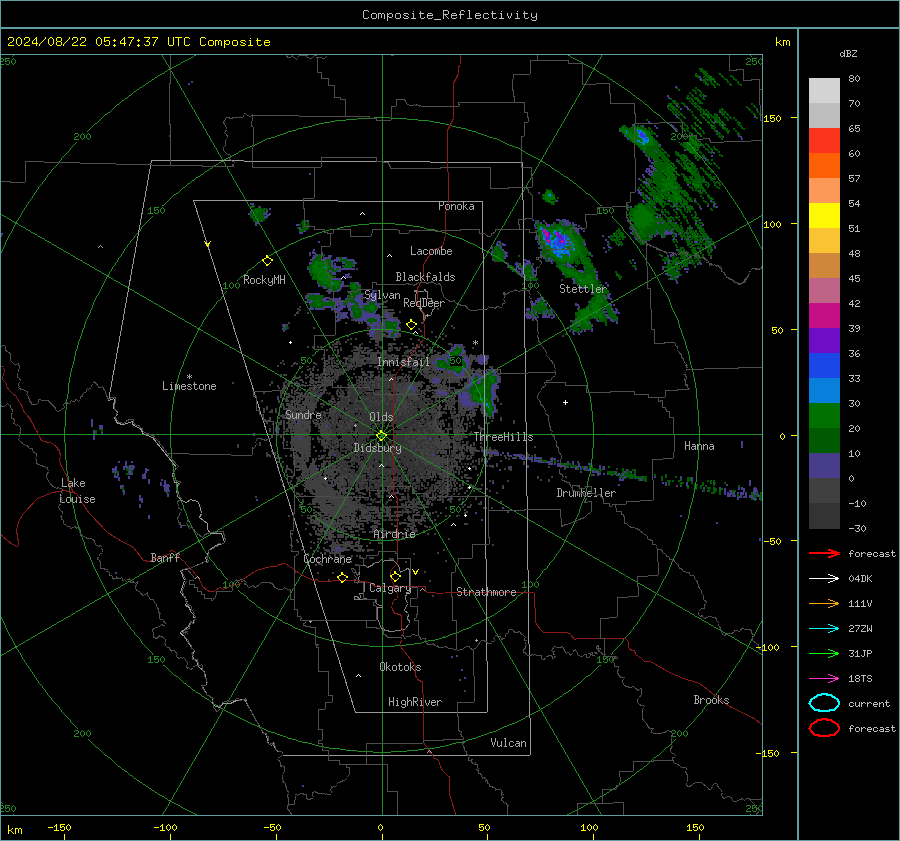The image size is (900, 841).
Task: Click the Banff label on map
Action: click(165, 557)
